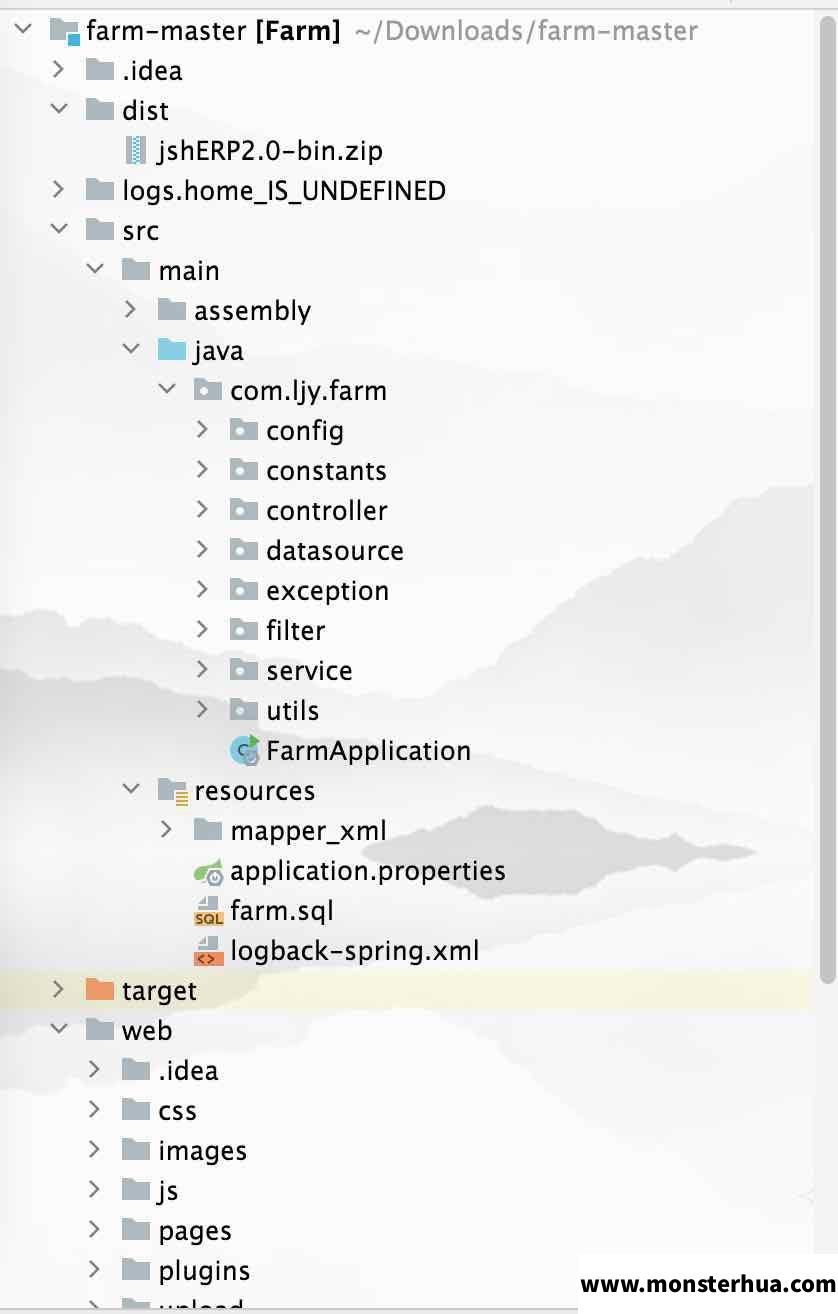Image resolution: width=838 pixels, height=1314 pixels.
Task: Select the images folder under web
Action: pyautogui.click(x=202, y=1151)
